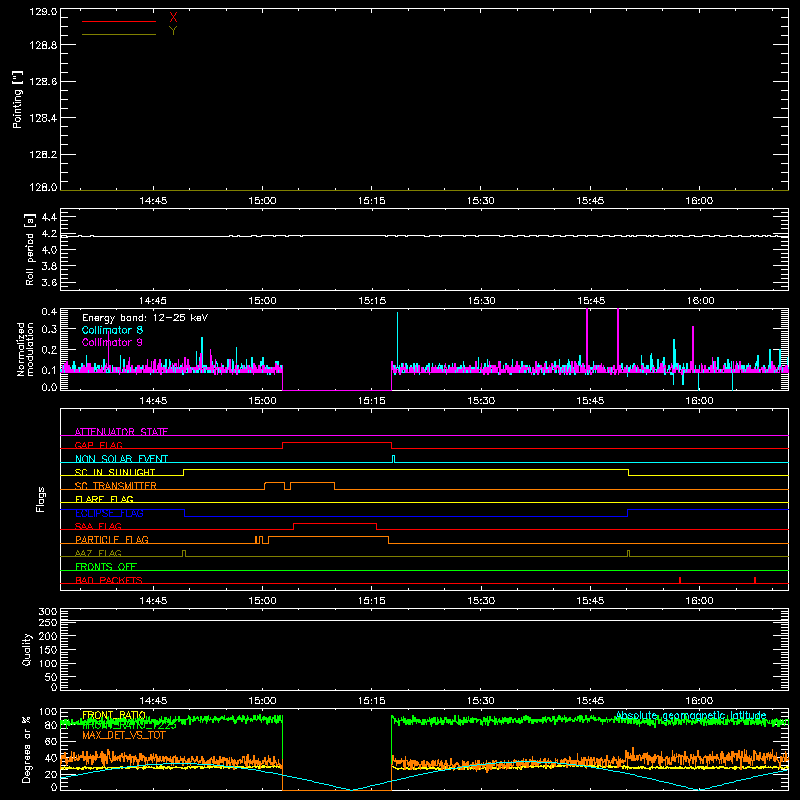Select the red 'X' legend letter

173,18
